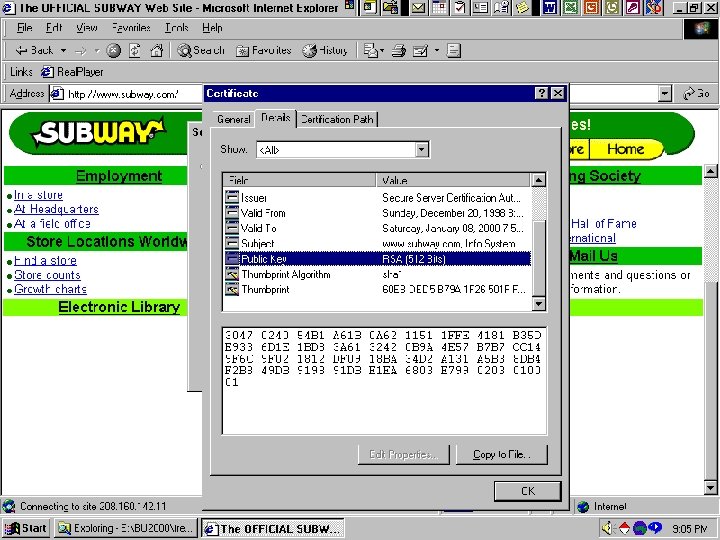Viewport: 720px width, 540px height.
Task: Open the Growth charts link
Action: click(50, 289)
